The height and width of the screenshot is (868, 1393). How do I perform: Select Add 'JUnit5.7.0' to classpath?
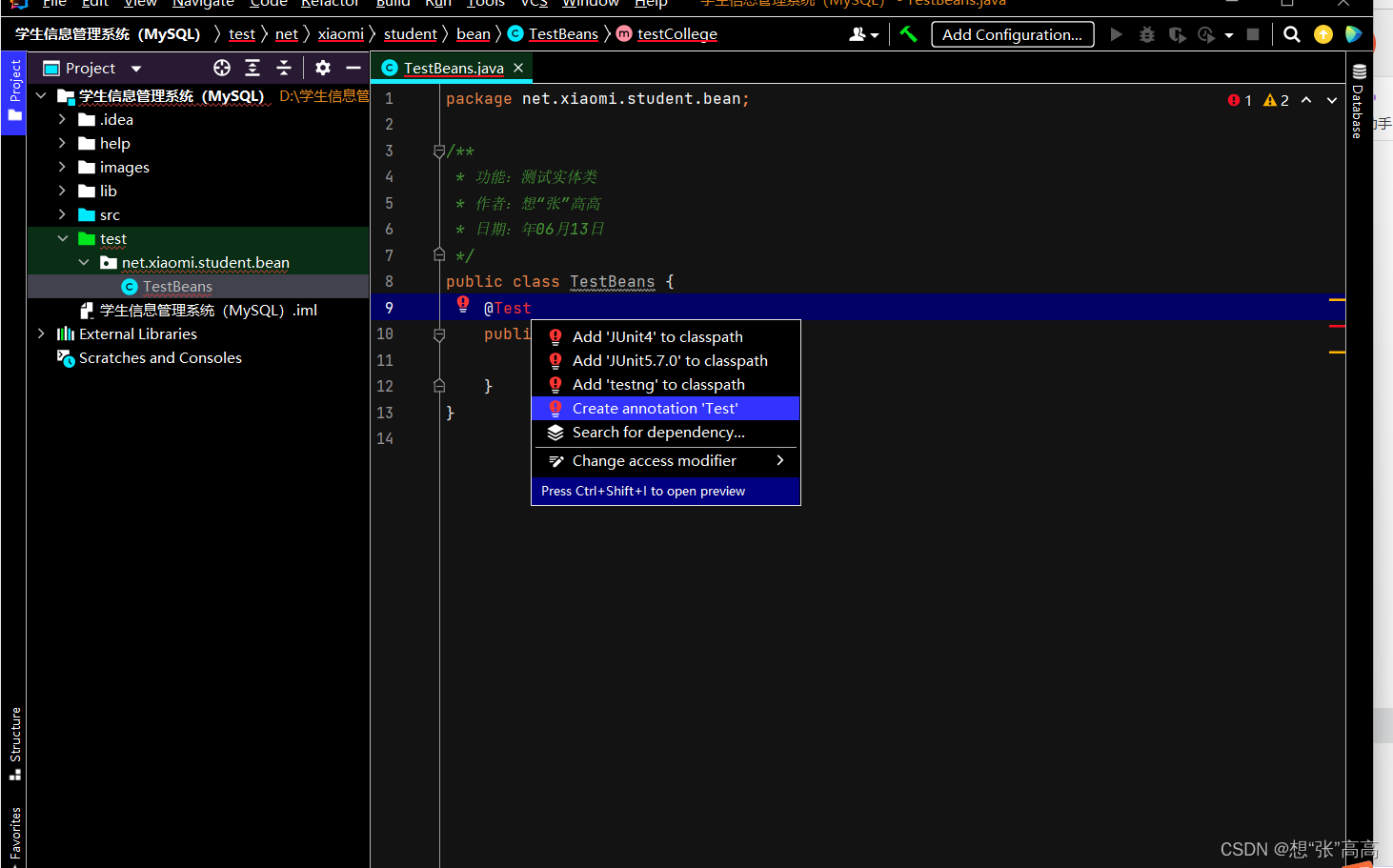(x=665, y=360)
